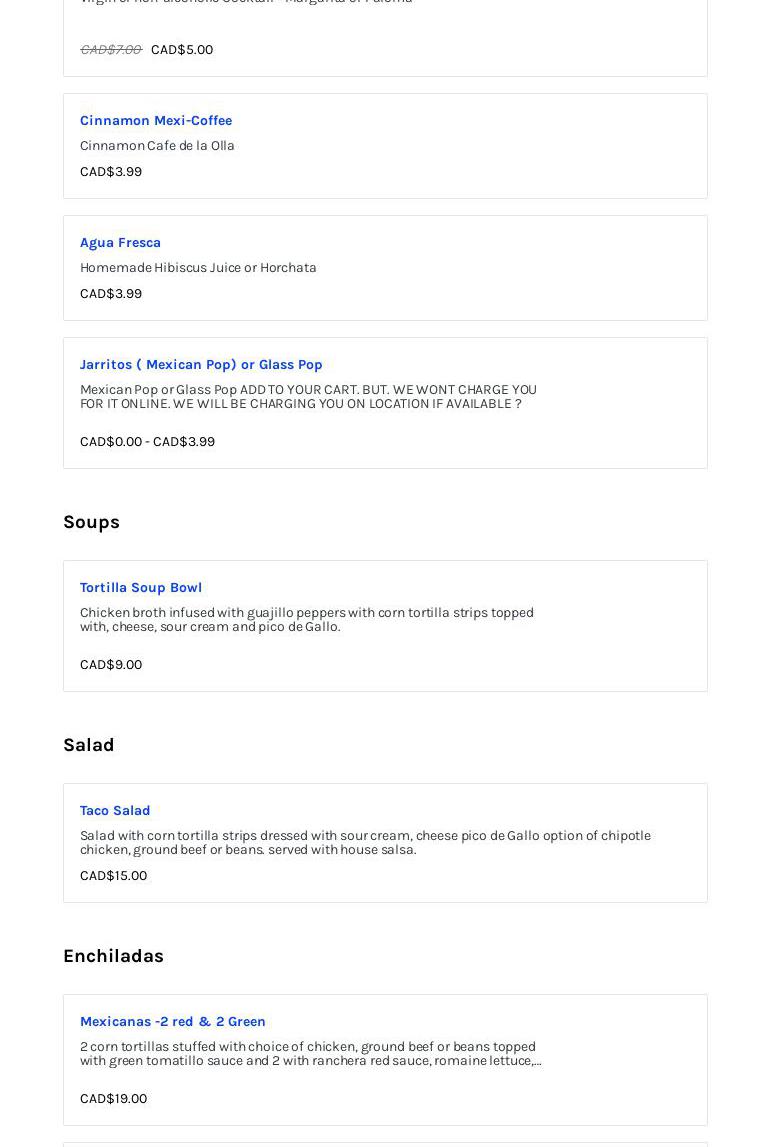Open Mexicanas -2 red & 2 Green item
This screenshot has width=770, height=1147.
[173, 1021]
